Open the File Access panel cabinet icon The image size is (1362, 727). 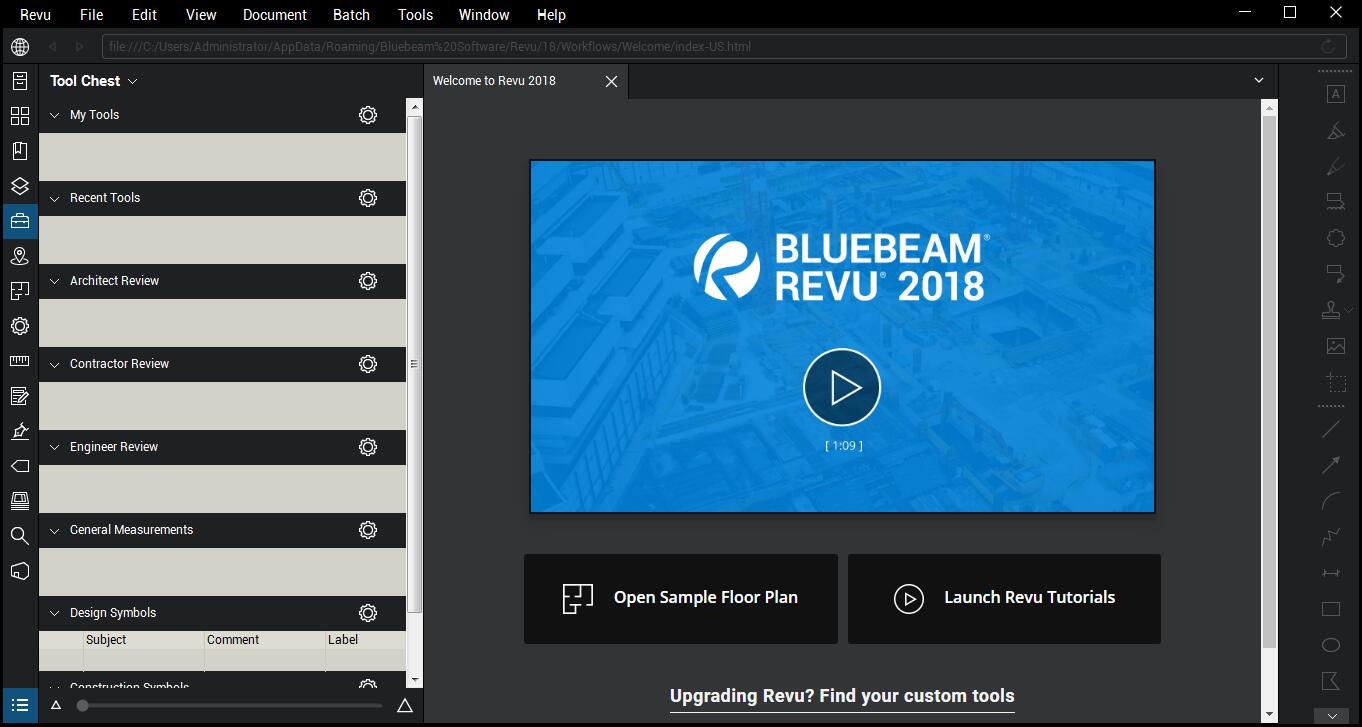click(x=19, y=81)
